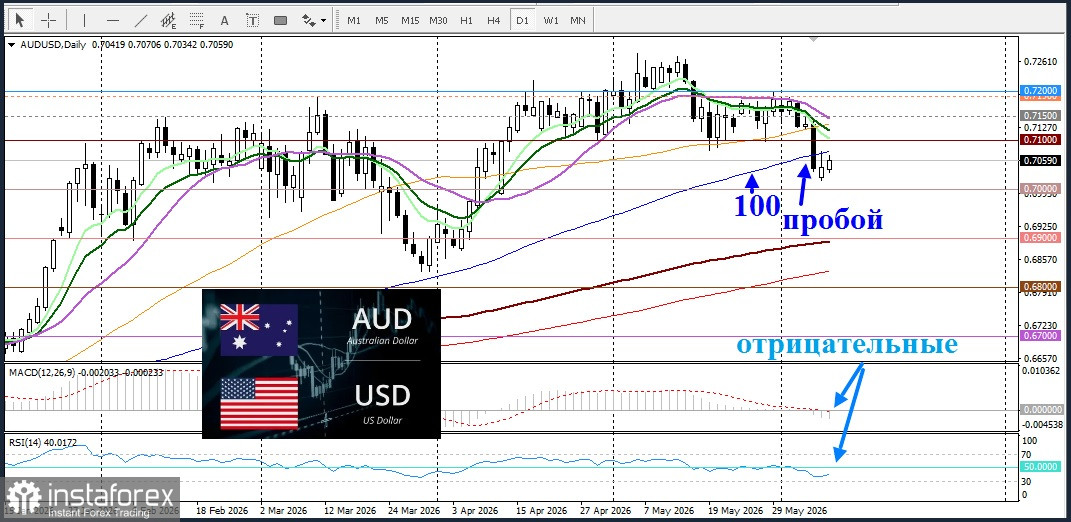Click the RSI(14) indicator label
Image resolution: width=1071 pixels, height=522 pixels.
click(25, 442)
